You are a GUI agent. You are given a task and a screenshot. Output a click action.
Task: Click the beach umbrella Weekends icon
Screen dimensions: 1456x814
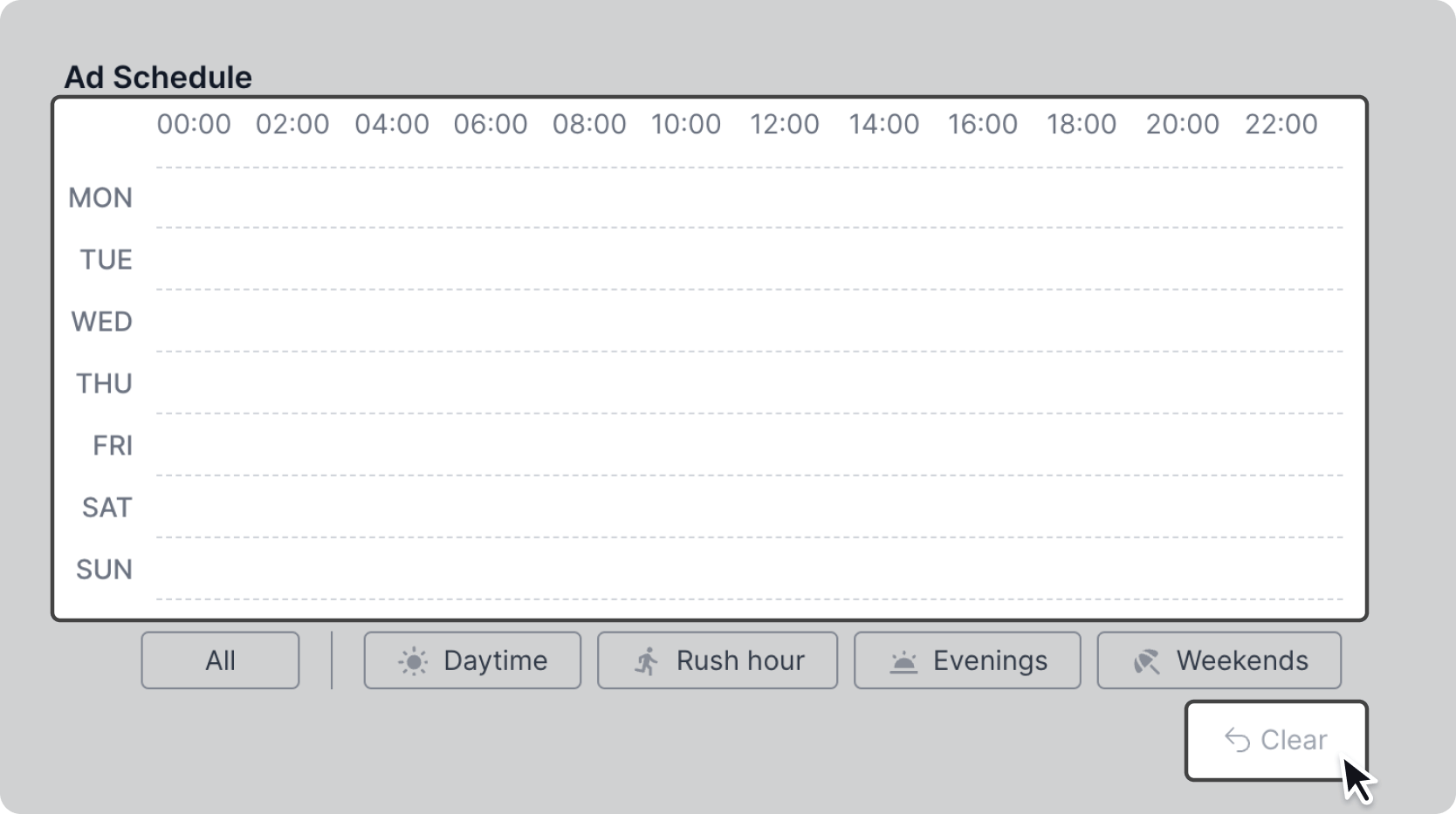1146,661
